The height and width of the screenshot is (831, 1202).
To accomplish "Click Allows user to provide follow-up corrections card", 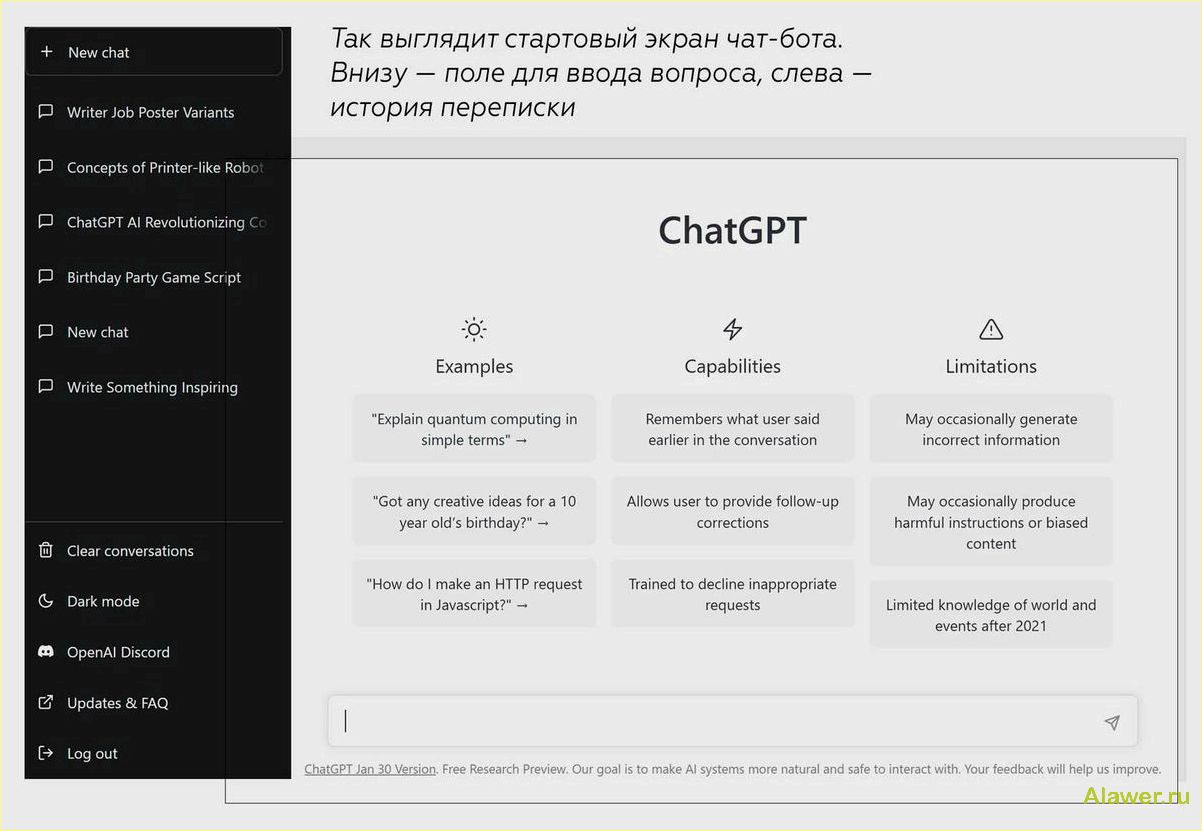I will point(733,512).
